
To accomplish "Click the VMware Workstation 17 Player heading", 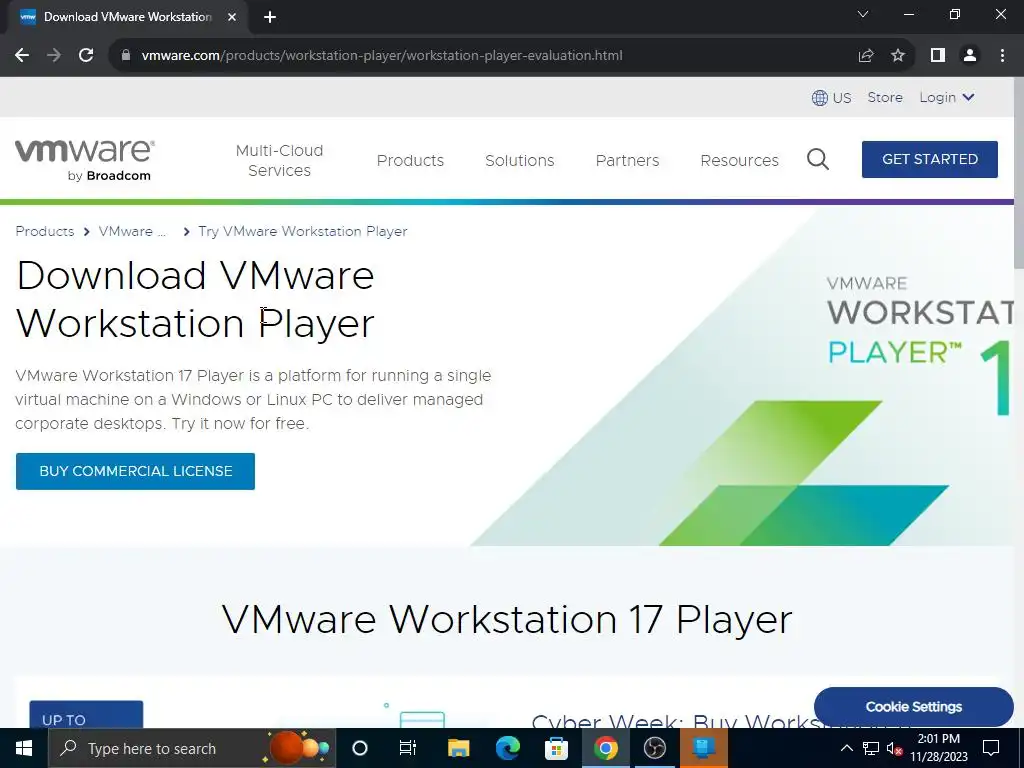I will click(x=507, y=619).
